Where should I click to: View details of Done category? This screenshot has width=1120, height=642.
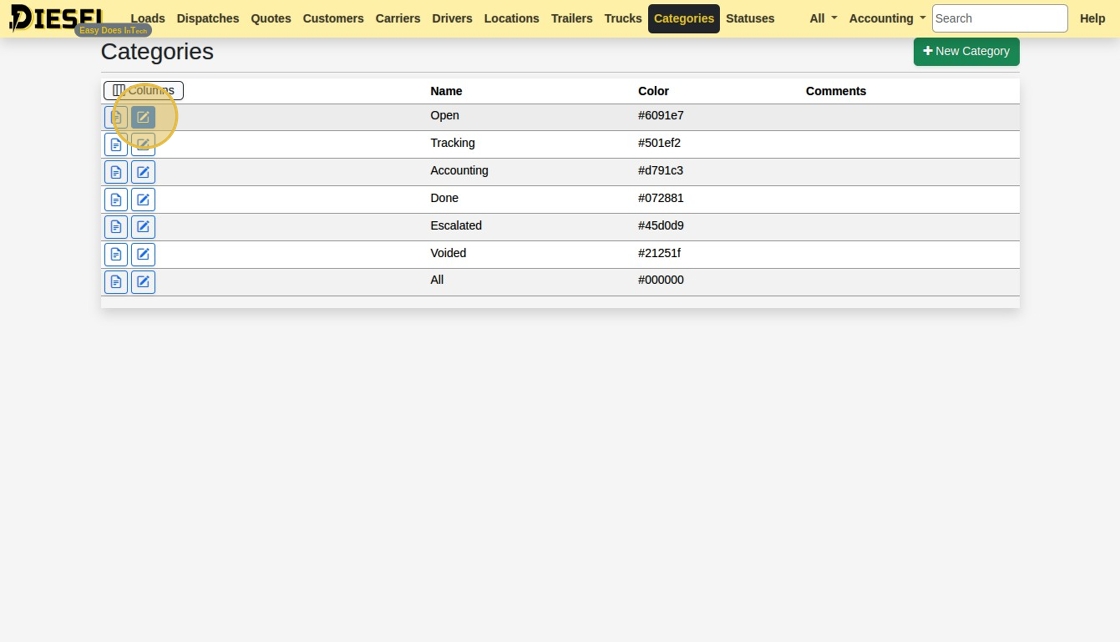click(116, 199)
